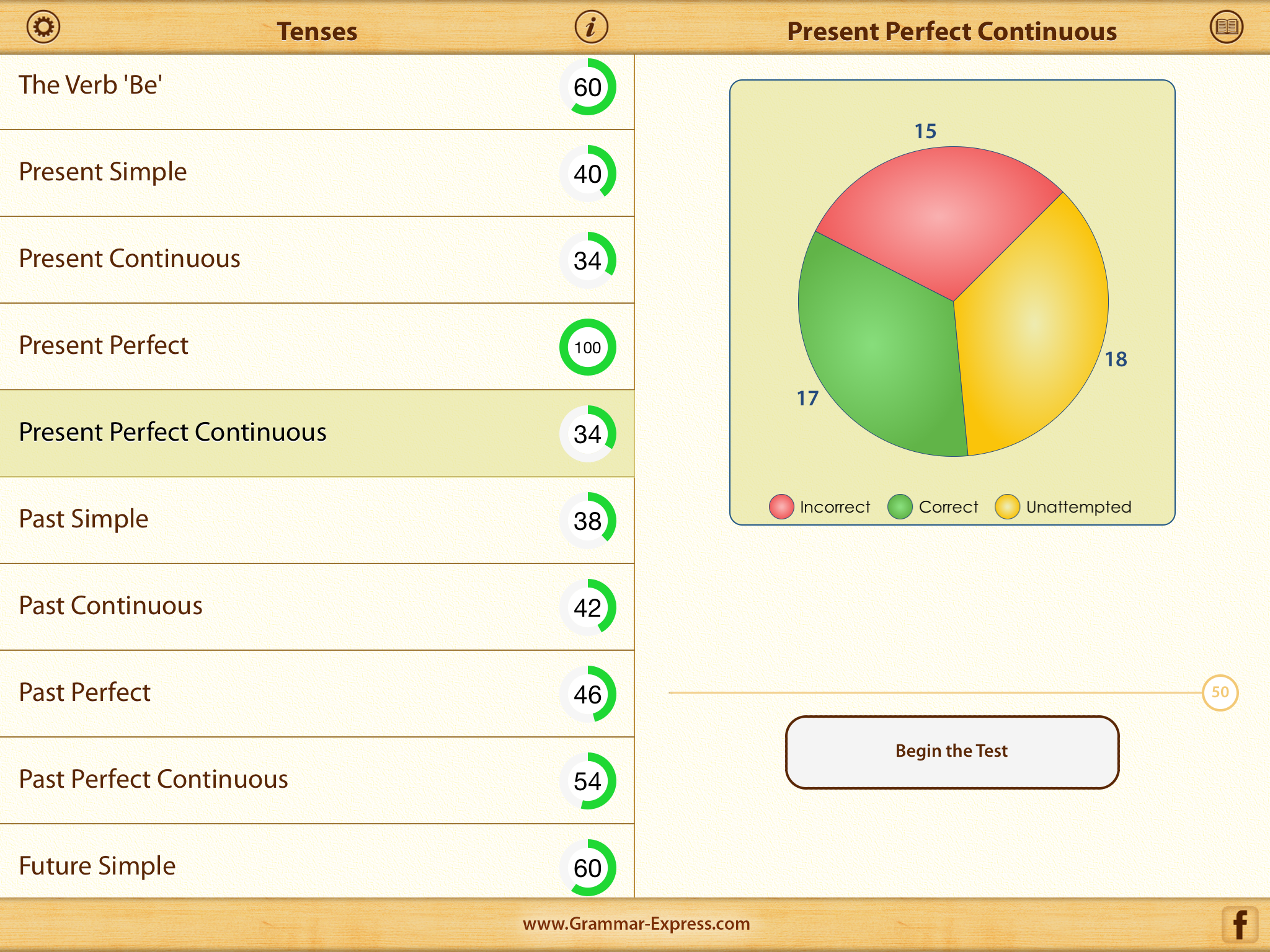Select the Present Simple tense
Image resolution: width=1270 pixels, height=952 pixels.
[x=103, y=172]
